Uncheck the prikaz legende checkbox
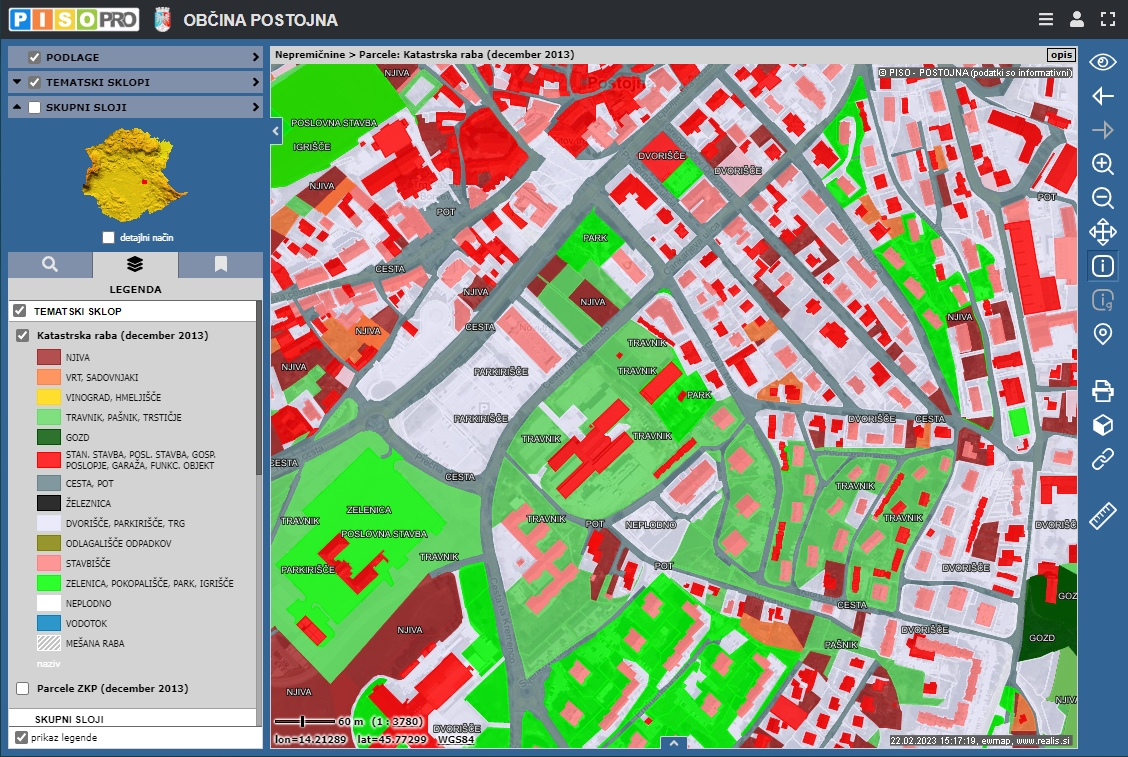The width and height of the screenshot is (1128, 757). coord(21,737)
